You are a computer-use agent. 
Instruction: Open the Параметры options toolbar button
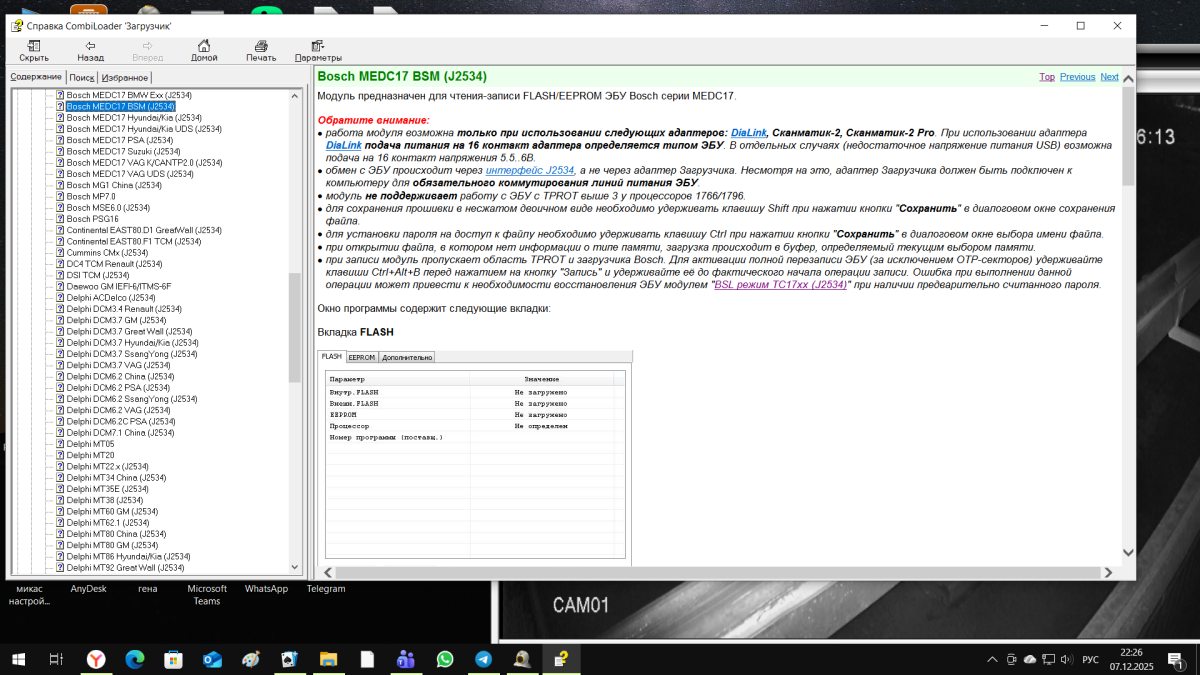318,51
